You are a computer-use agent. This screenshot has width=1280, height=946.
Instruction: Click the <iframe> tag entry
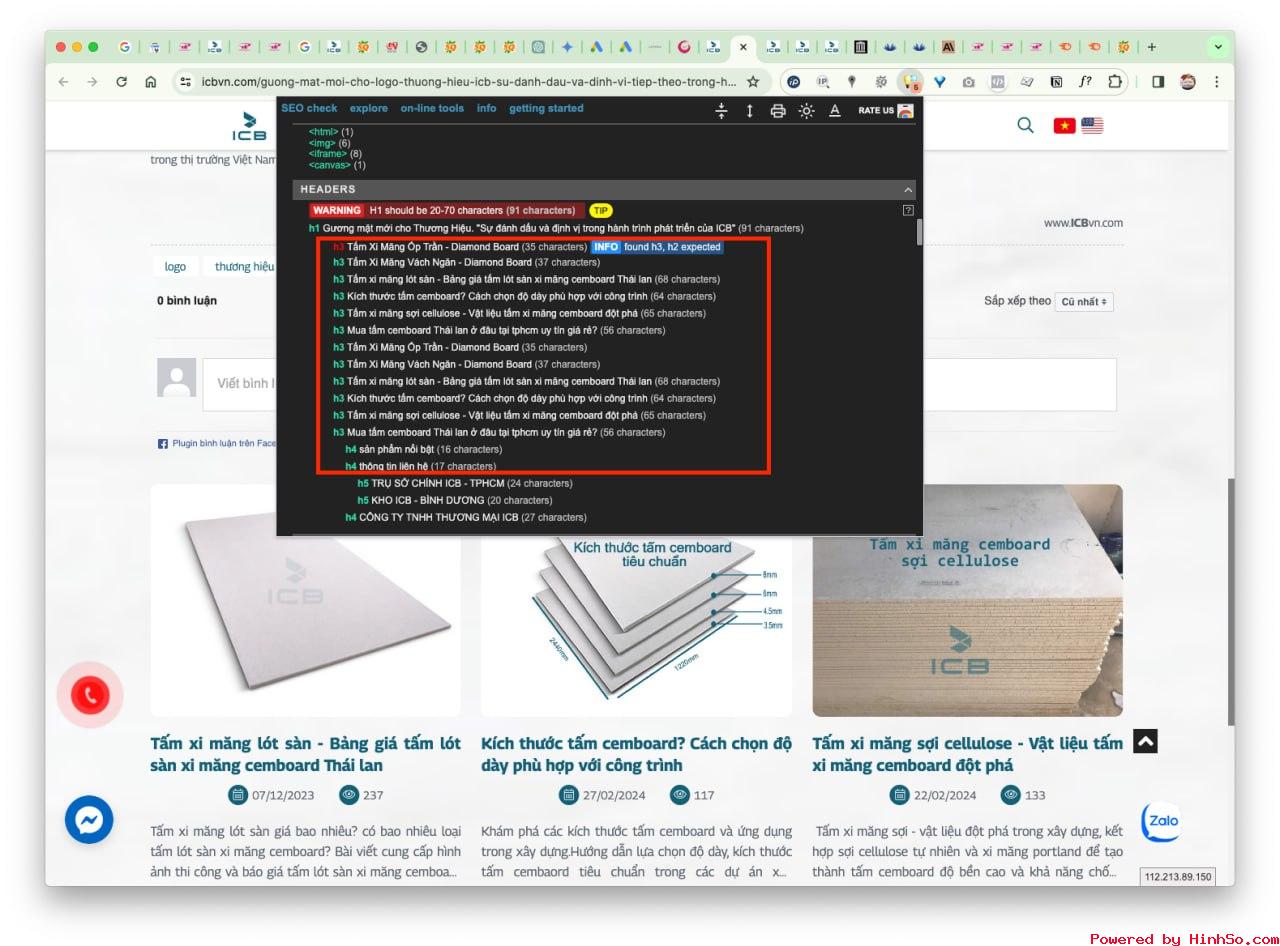[x=335, y=154]
